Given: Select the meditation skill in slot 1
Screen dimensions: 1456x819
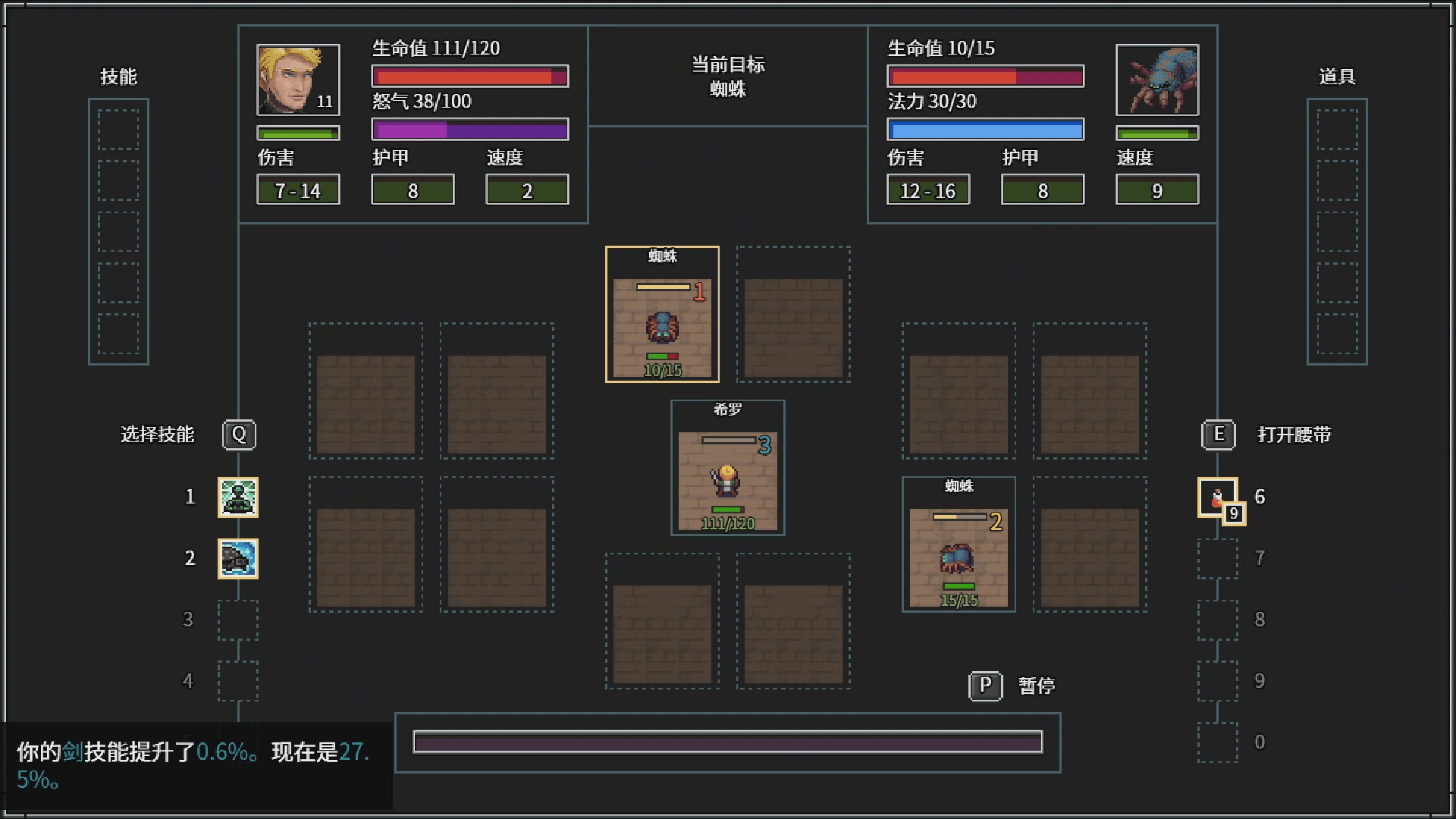Looking at the screenshot, I should tap(238, 497).
